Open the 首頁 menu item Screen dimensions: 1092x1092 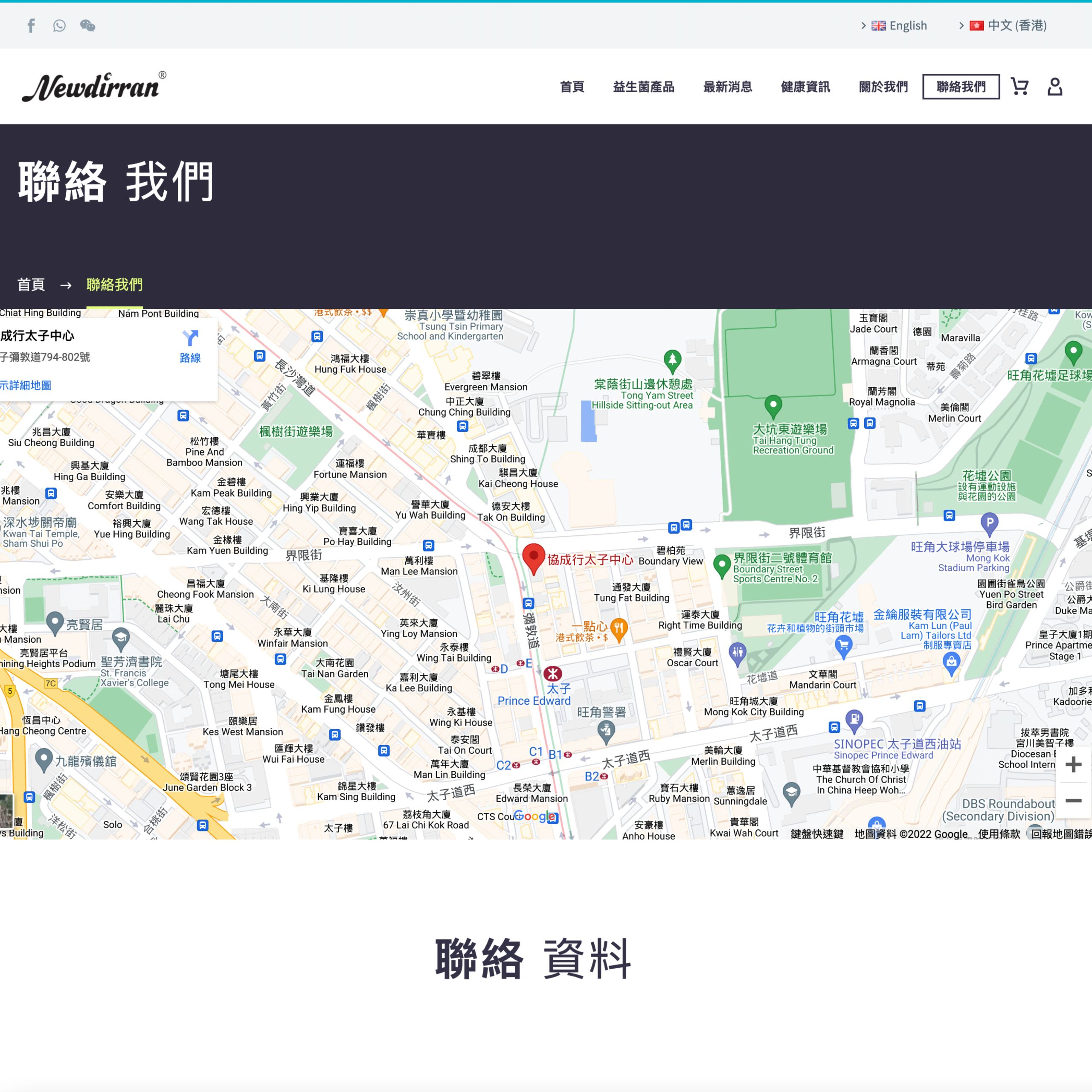click(x=572, y=87)
